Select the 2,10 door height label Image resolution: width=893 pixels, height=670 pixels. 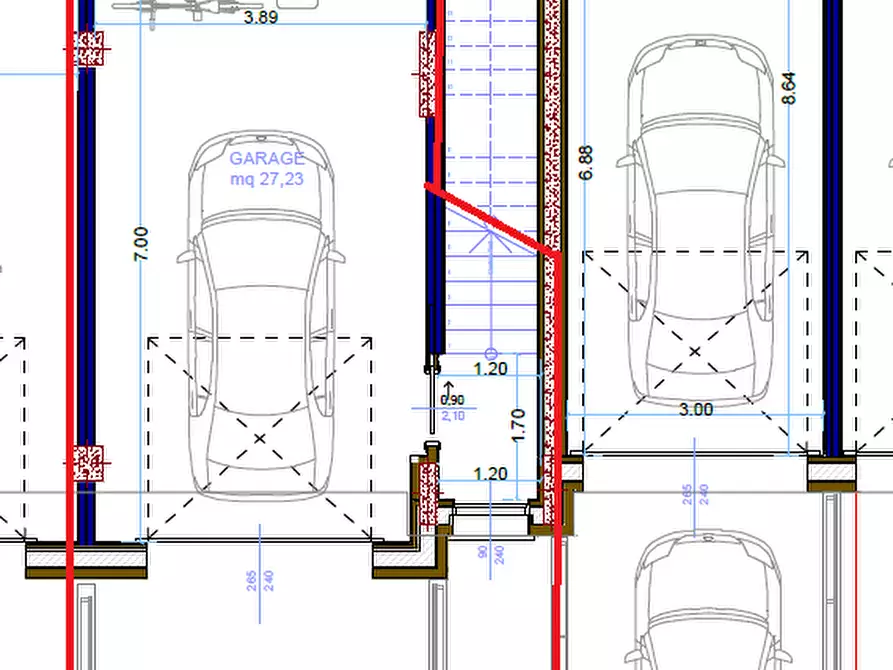[x=453, y=416]
